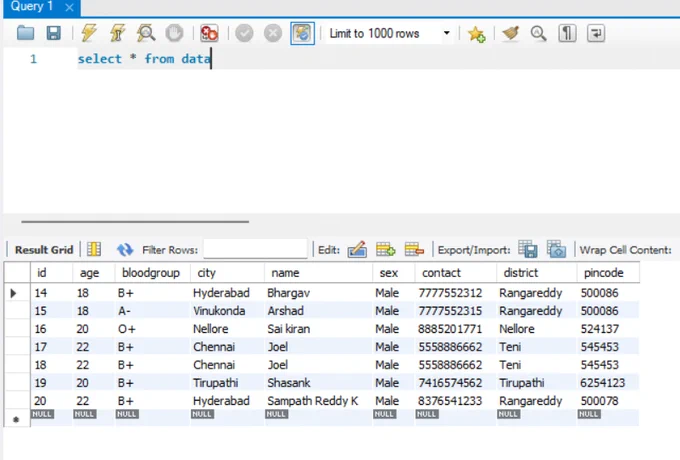Screen dimensions: 680x460
Task: Save snippet with star icon
Action: [x=476, y=33]
